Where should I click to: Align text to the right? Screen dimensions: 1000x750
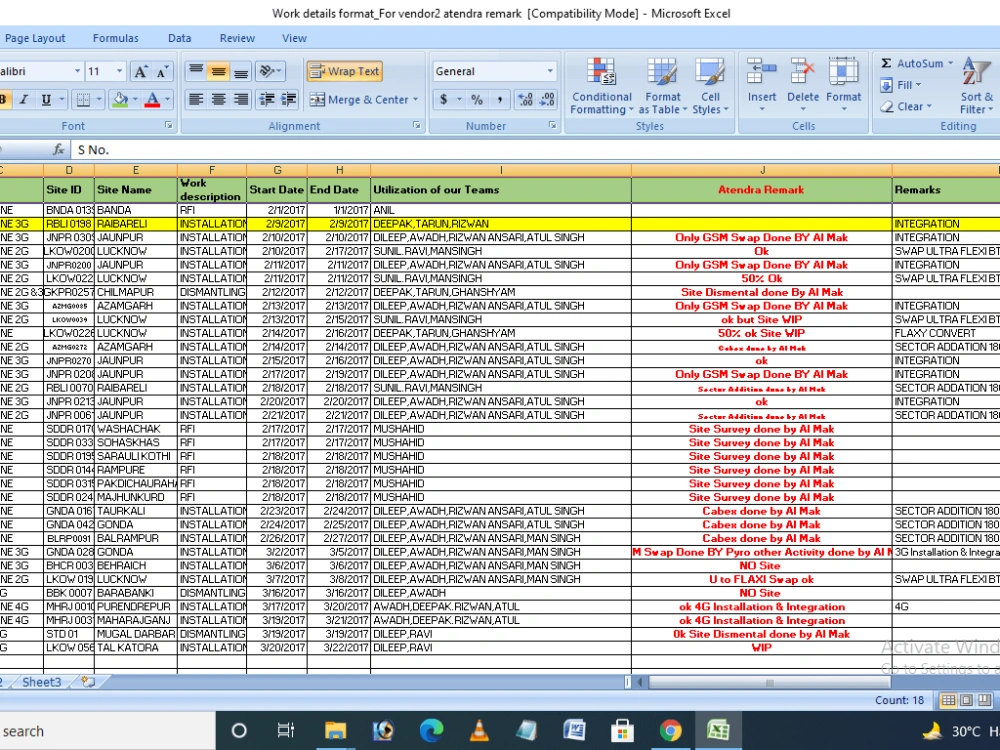pyautogui.click(x=240, y=99)
